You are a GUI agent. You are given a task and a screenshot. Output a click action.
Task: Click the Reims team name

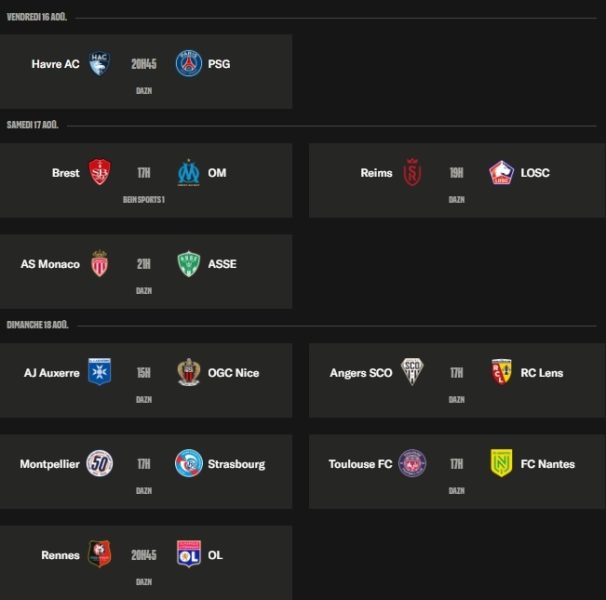376,173
